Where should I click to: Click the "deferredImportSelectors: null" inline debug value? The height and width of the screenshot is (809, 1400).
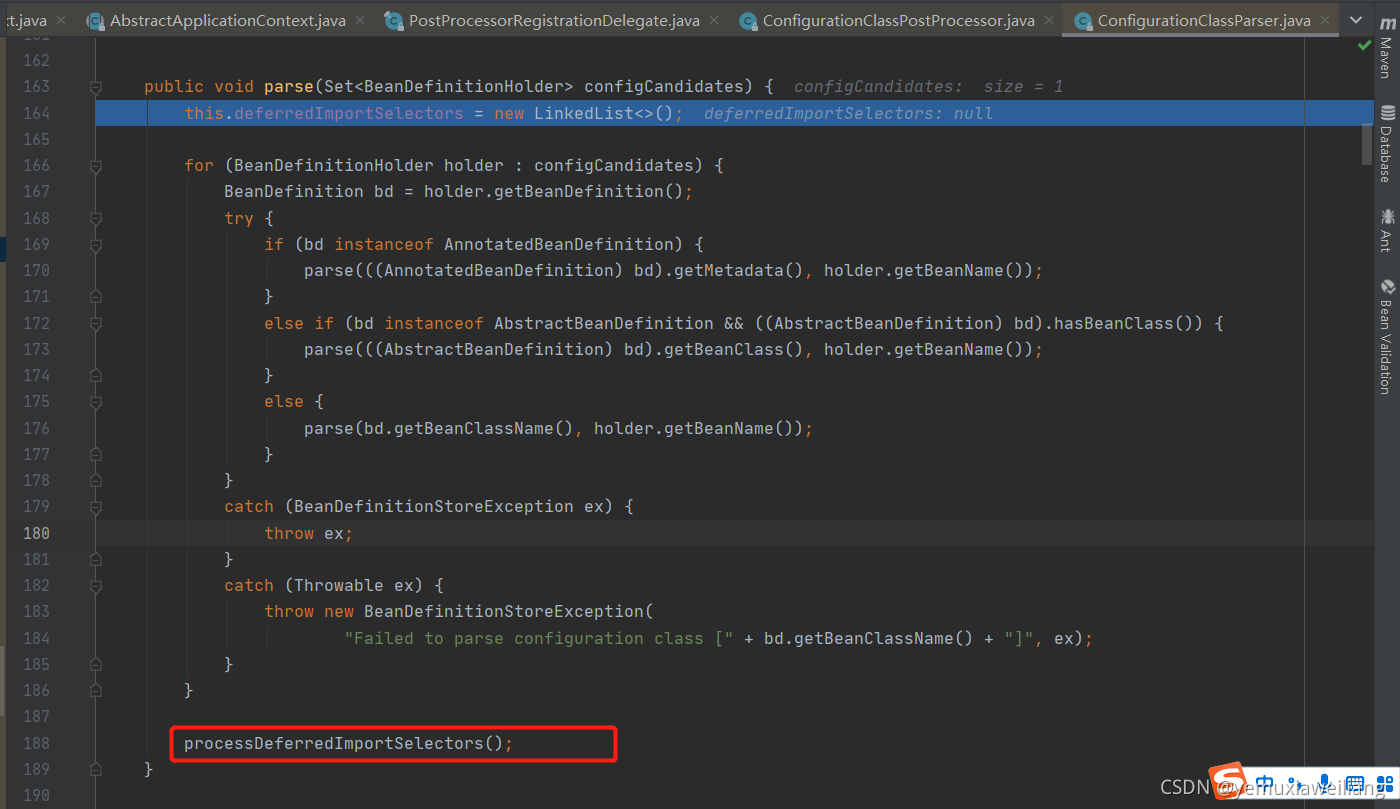click(849, 113)
